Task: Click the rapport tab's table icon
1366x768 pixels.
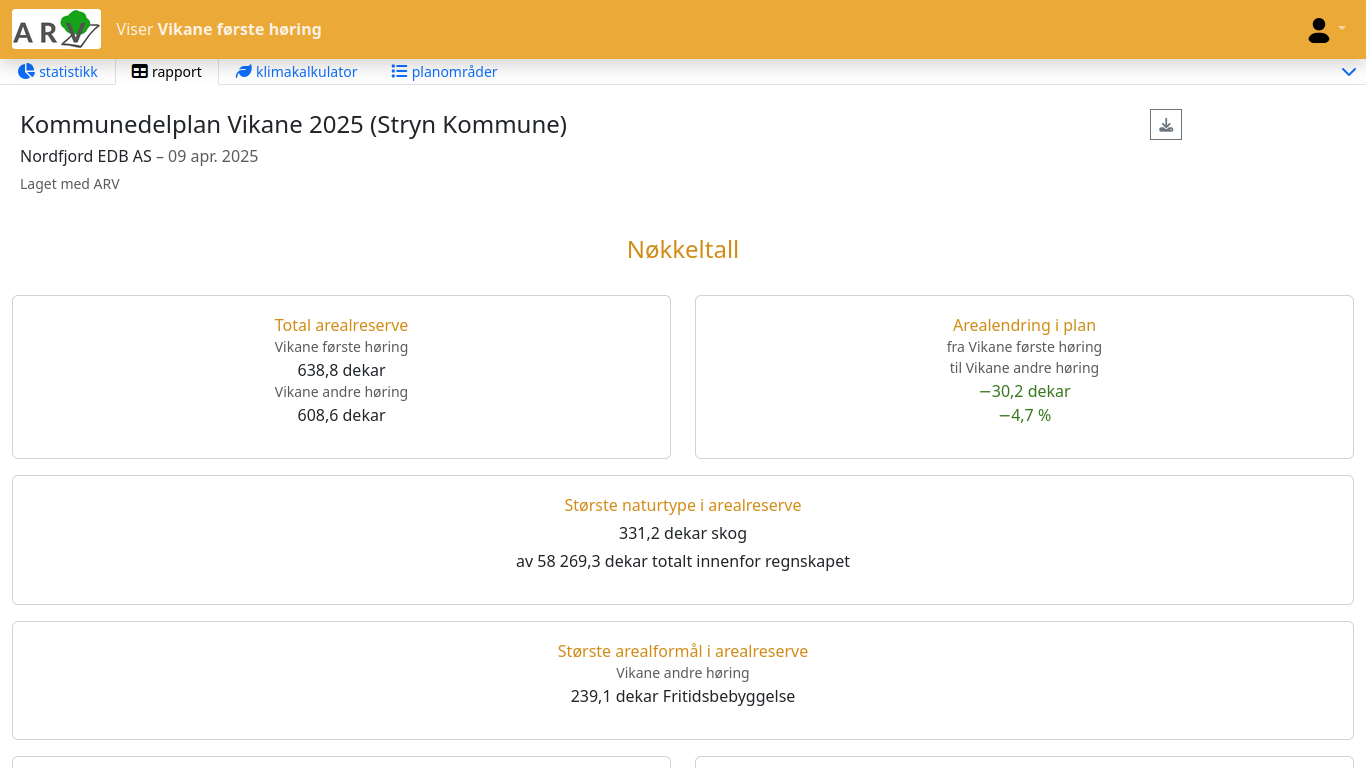Action: pyautogui.click(x=140, y=72)
